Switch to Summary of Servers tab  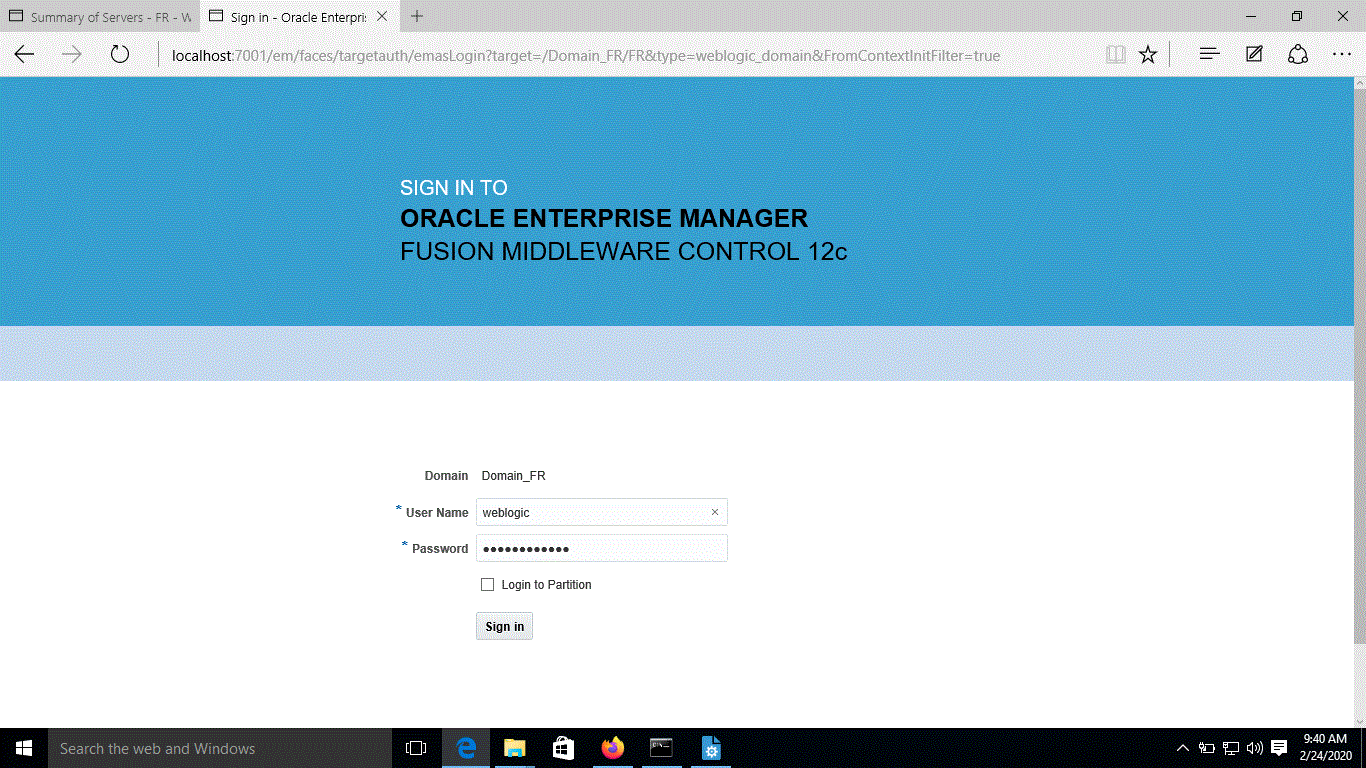pyautogui.click(x=100, y=17)
